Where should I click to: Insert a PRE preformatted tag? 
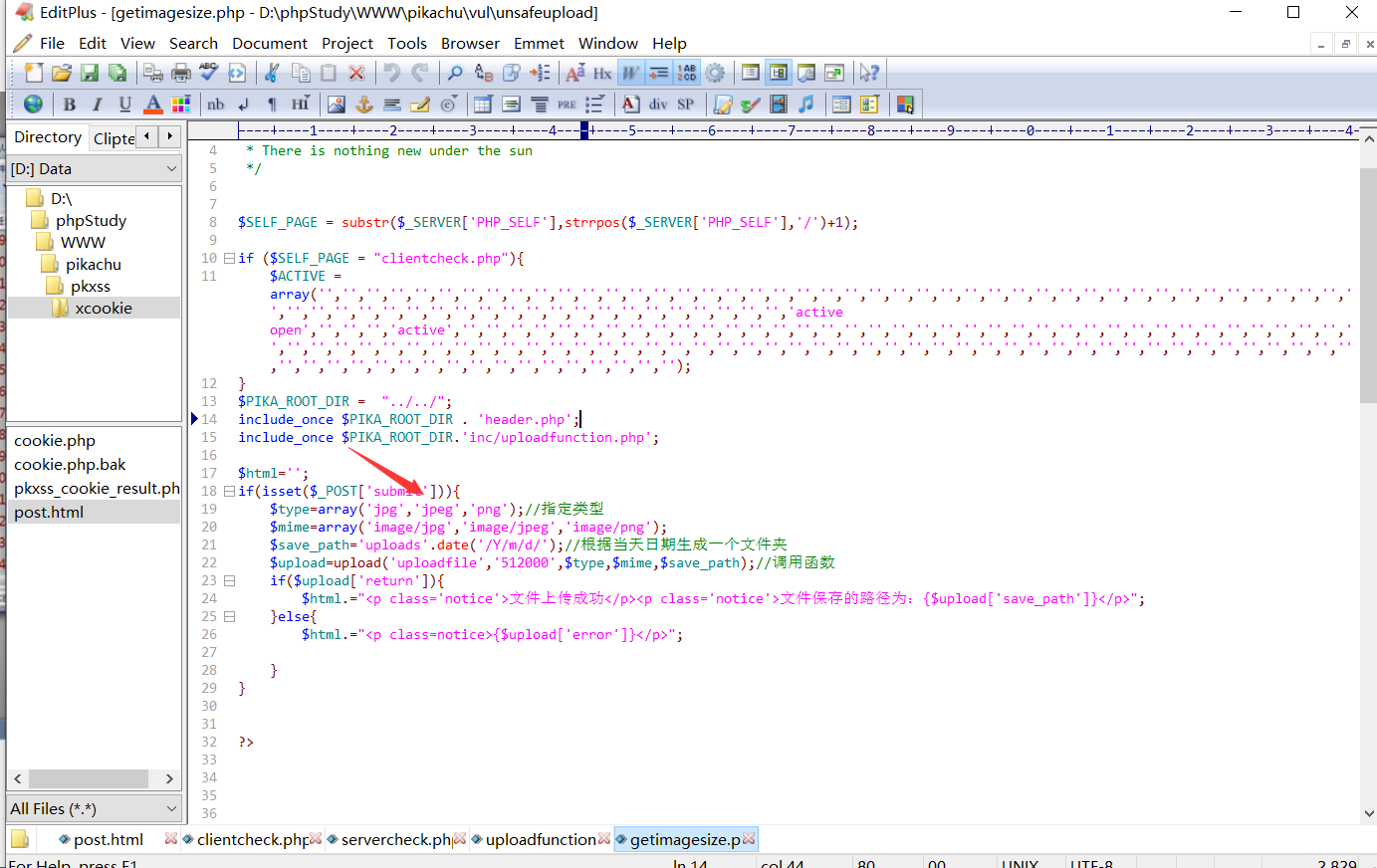pyautogui.click(x=567, y=104)
